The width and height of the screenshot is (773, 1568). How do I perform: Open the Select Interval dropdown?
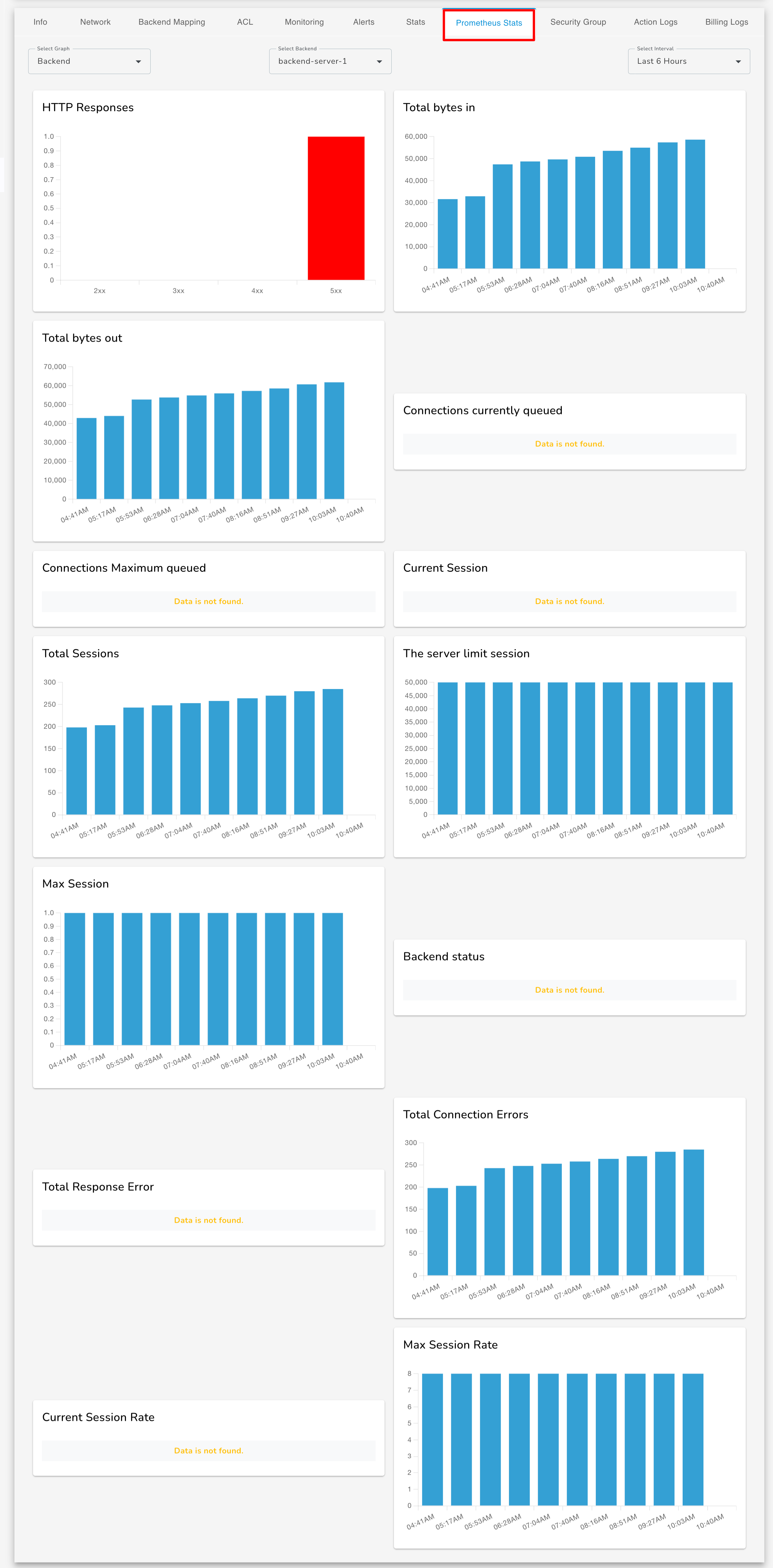[688, 61]
